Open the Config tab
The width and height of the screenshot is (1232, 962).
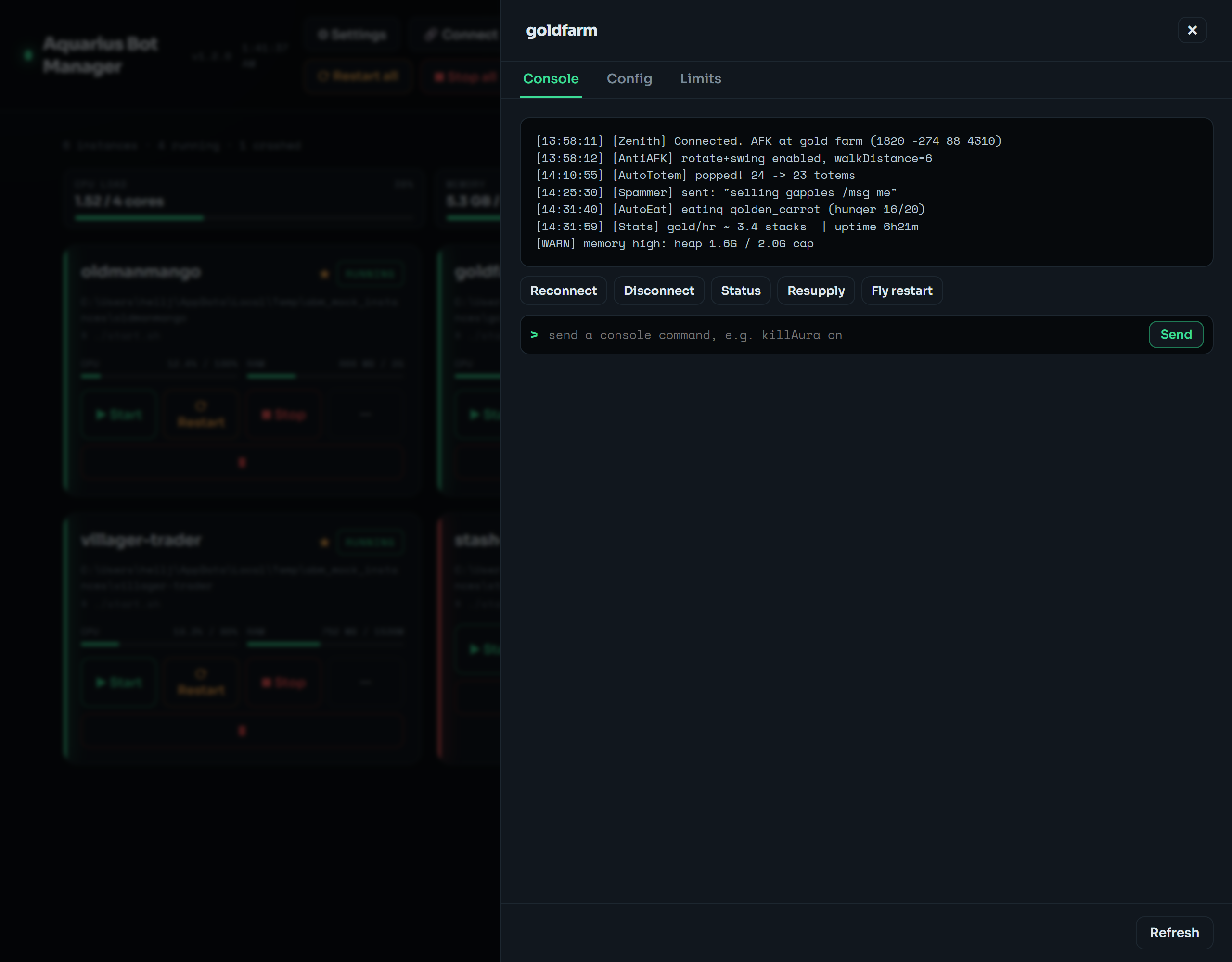629,79
